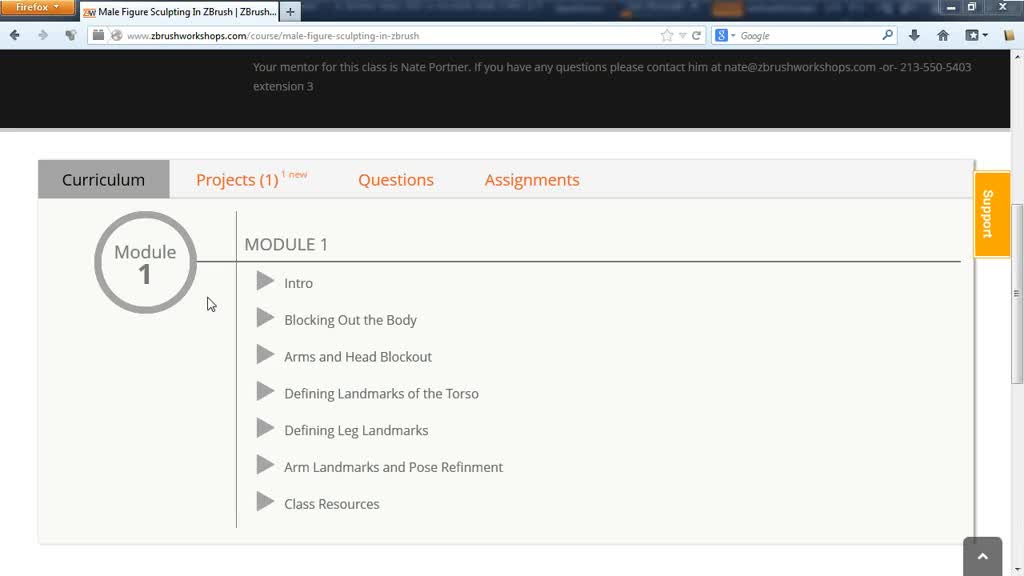Image resolution: width=1024 pixels, height=576 pixels.
Task: Open Arms and Head Blockout lesson
Action: (358, 357)
